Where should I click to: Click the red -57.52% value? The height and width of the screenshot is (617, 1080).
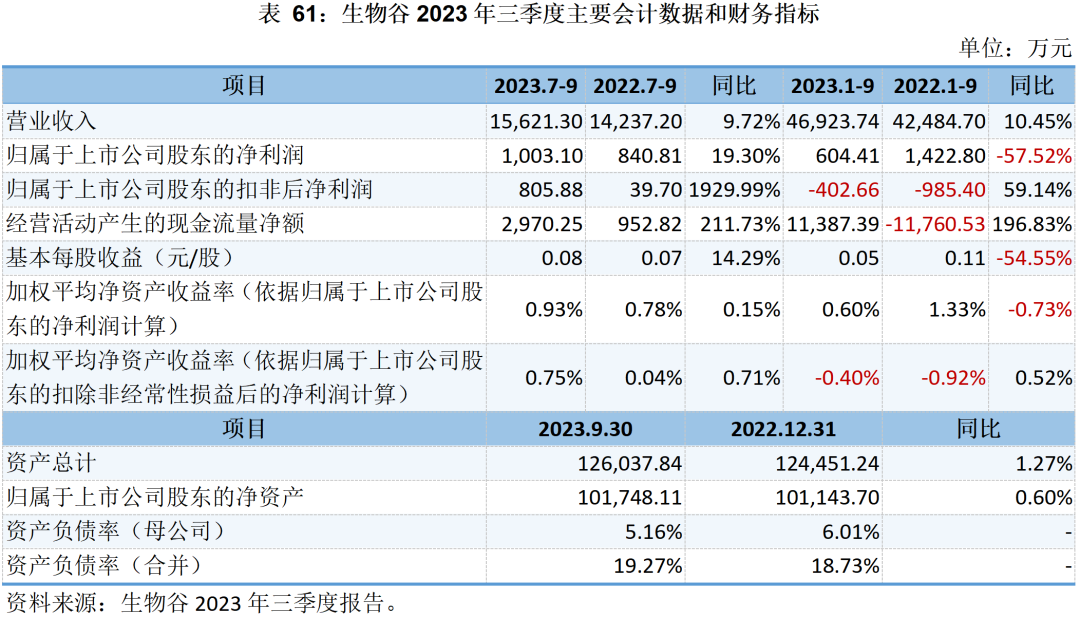tap(1033, 155)
